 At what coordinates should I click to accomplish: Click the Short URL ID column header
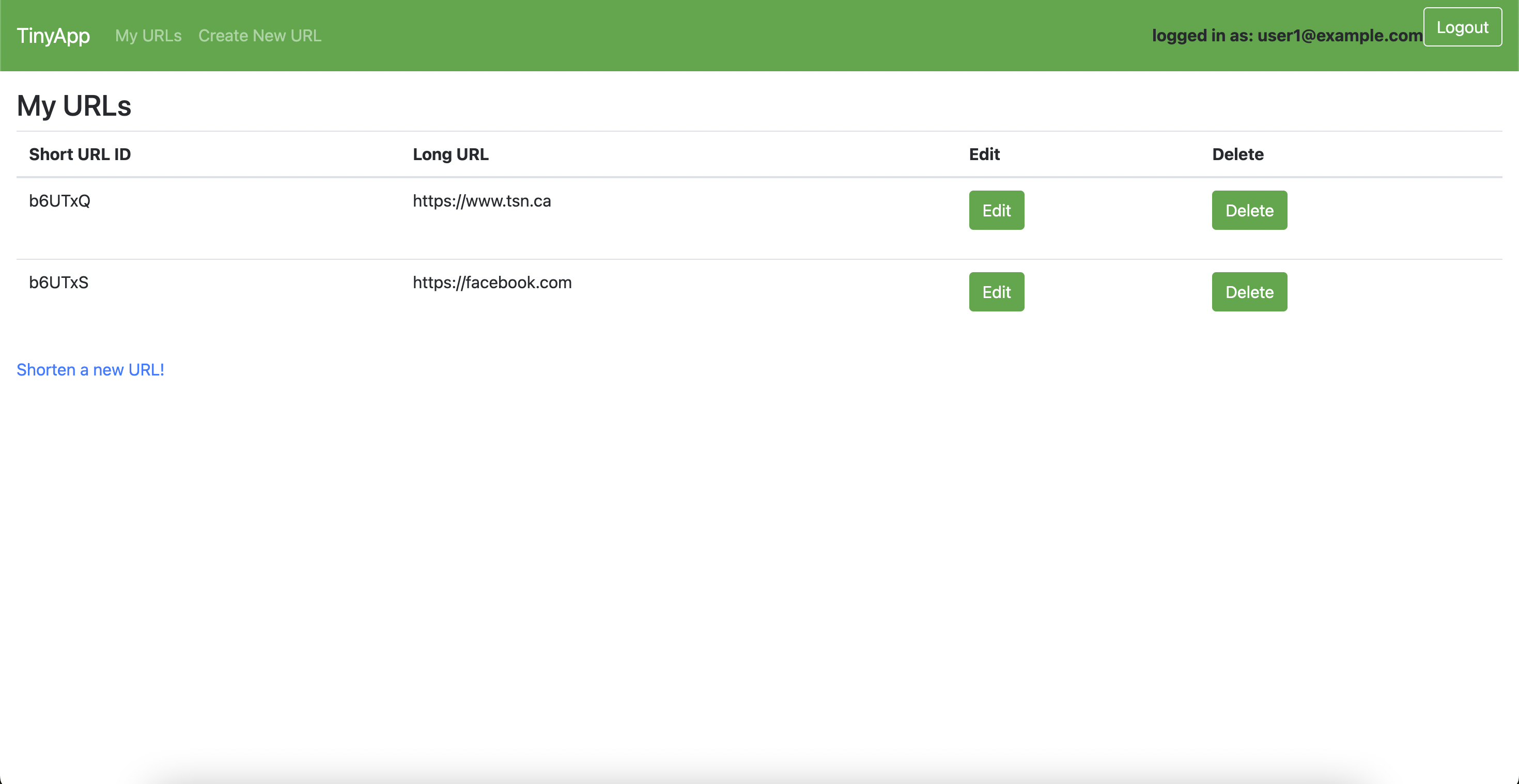(80, 154)
